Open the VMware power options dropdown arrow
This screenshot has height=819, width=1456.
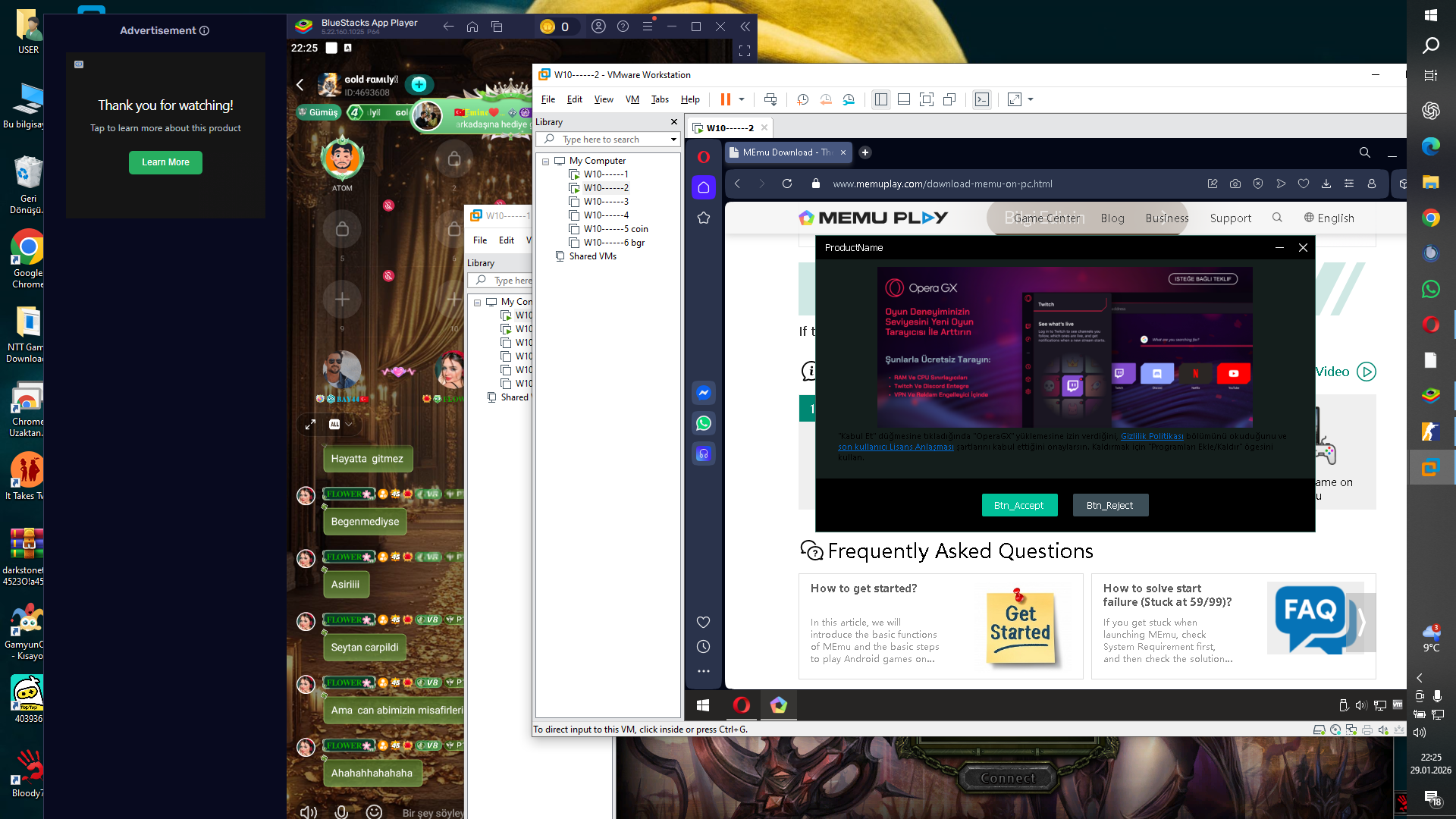click(x=742, y=99)
